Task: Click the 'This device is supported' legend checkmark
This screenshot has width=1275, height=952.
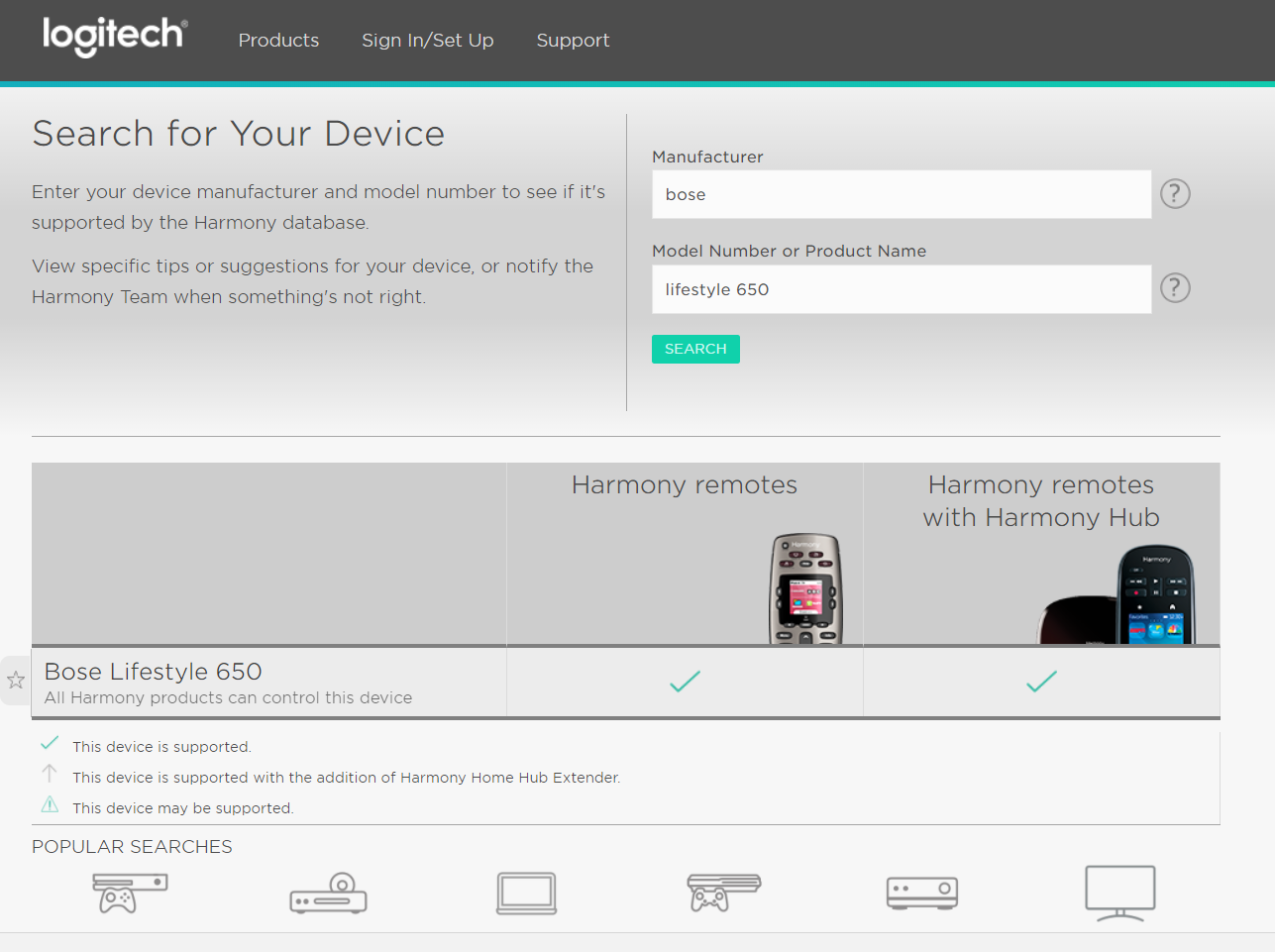Action: (x=50, y=743)
